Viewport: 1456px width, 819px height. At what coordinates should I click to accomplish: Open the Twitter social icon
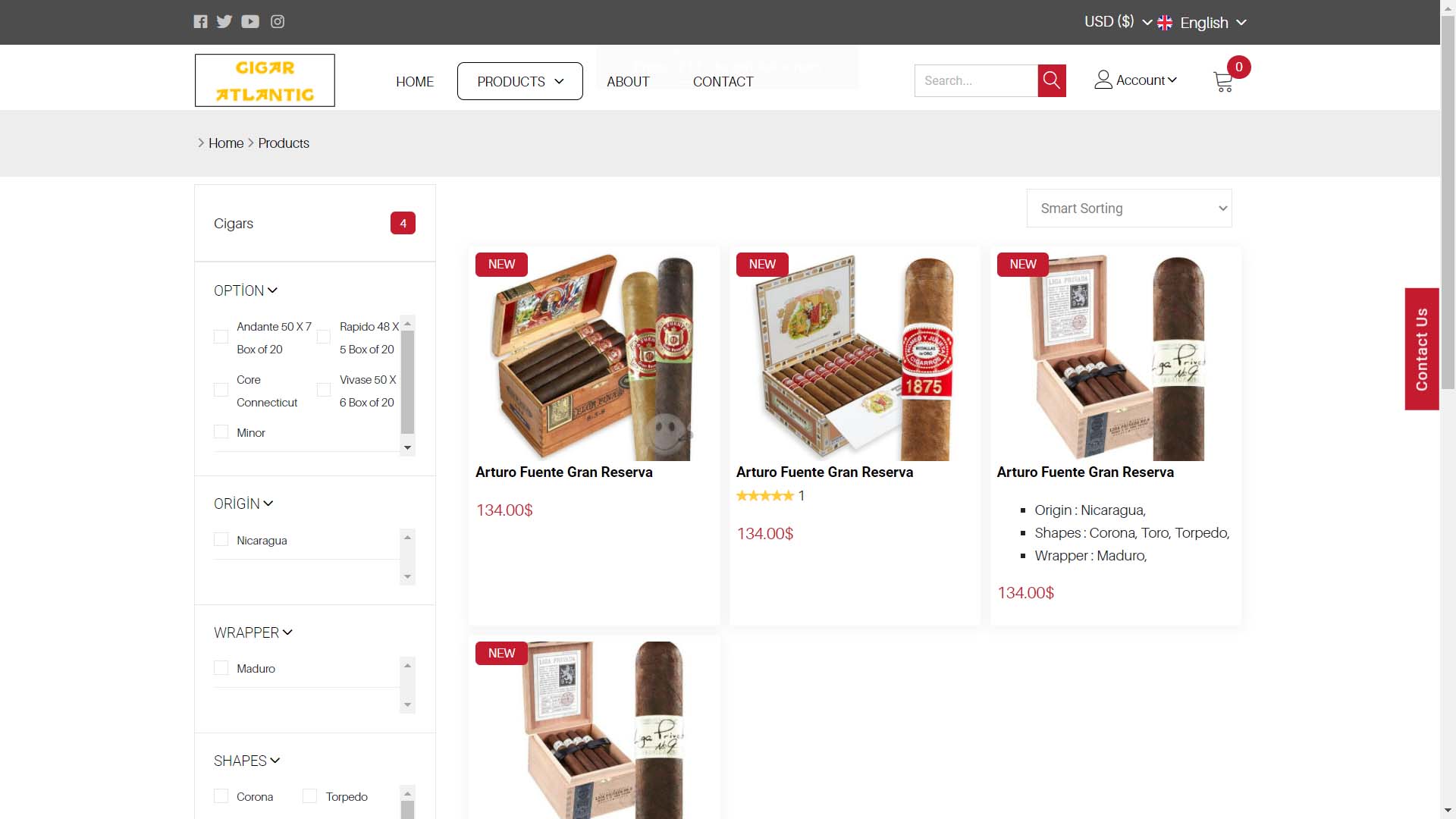[x=224, y=21]
